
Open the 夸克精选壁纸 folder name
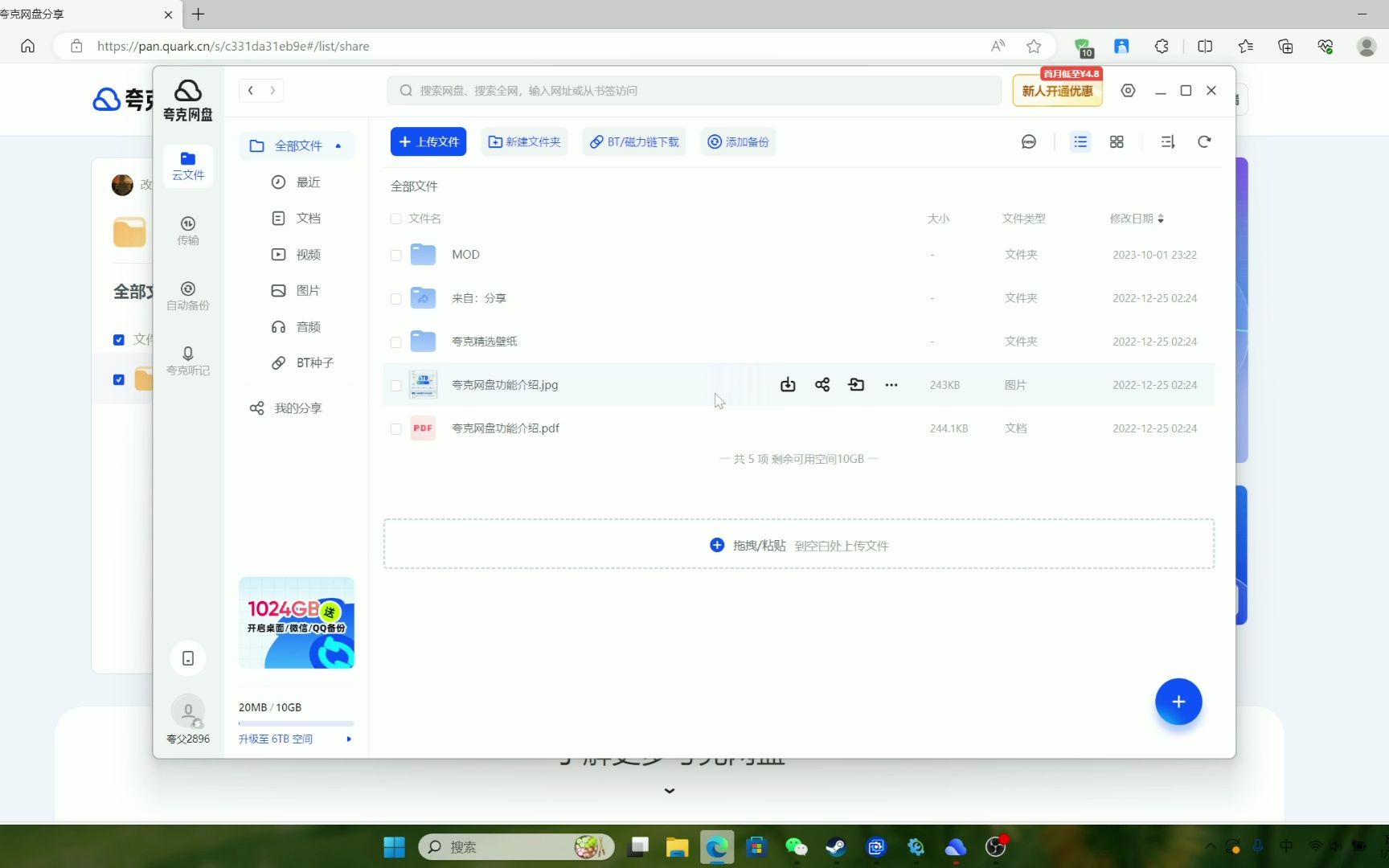(485, 342)
